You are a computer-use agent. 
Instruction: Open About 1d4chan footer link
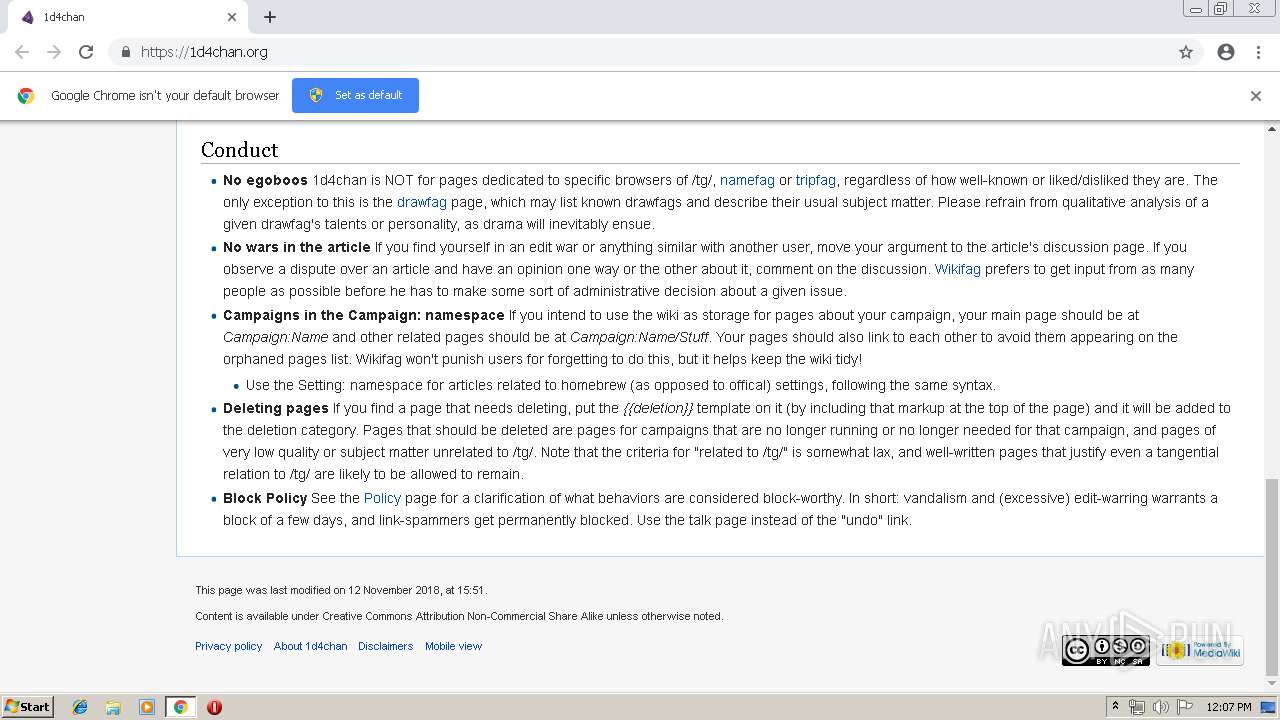click(x=310, y=646)
